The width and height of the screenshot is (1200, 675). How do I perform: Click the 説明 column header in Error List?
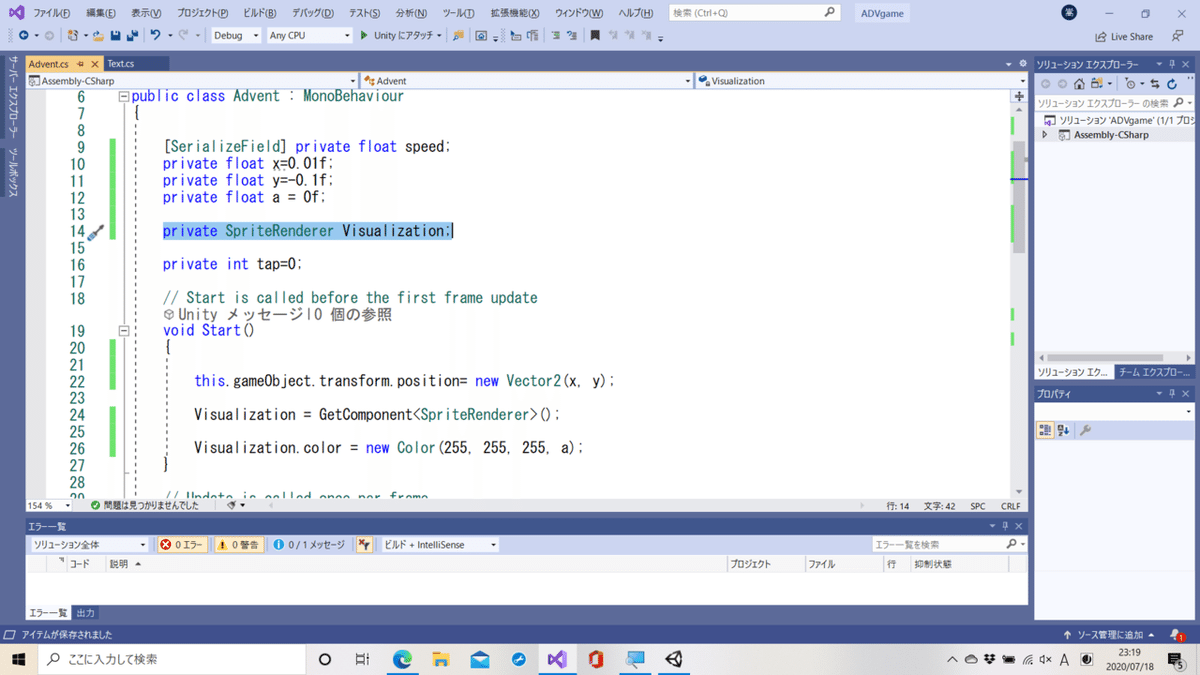119,564
